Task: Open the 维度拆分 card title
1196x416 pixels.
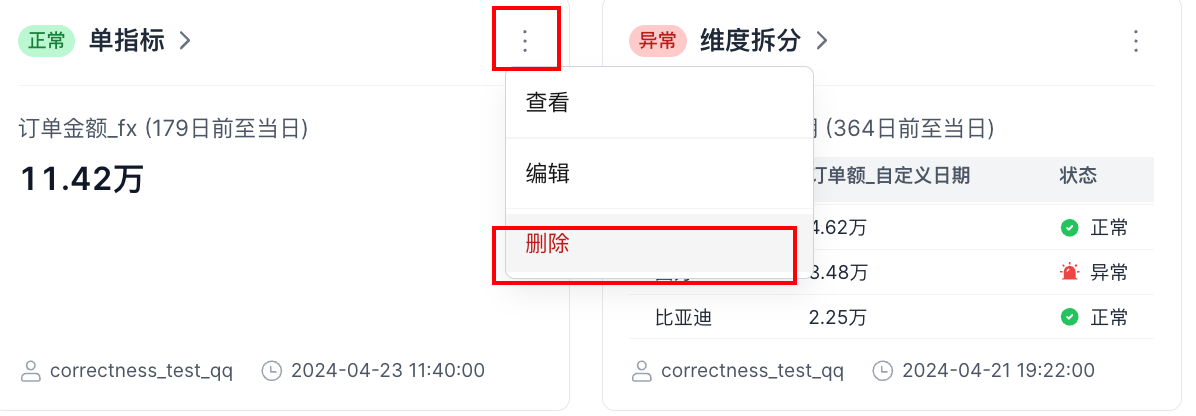Action: click(x=750, y=41)
